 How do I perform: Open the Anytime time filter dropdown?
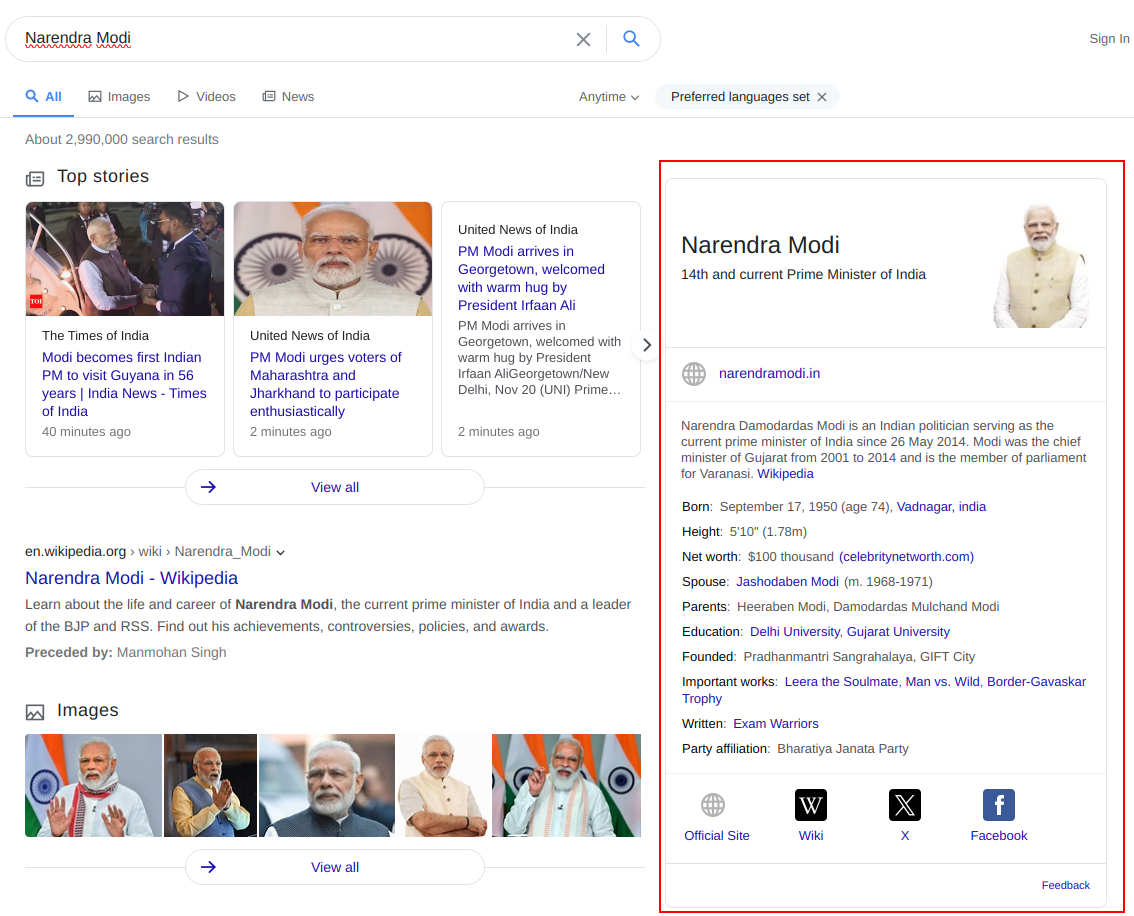[608, 97]
